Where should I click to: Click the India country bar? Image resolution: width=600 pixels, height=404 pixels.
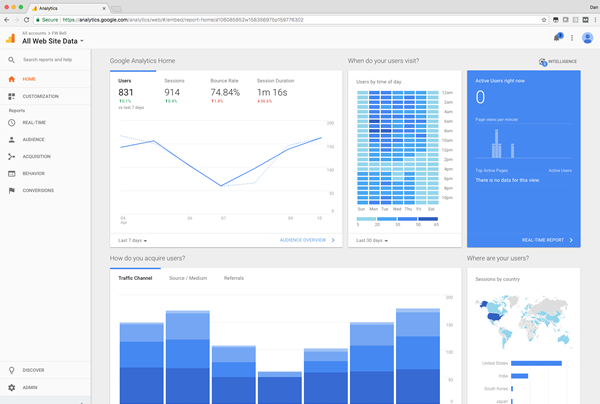pyautogui.click(x=519, y=376)
